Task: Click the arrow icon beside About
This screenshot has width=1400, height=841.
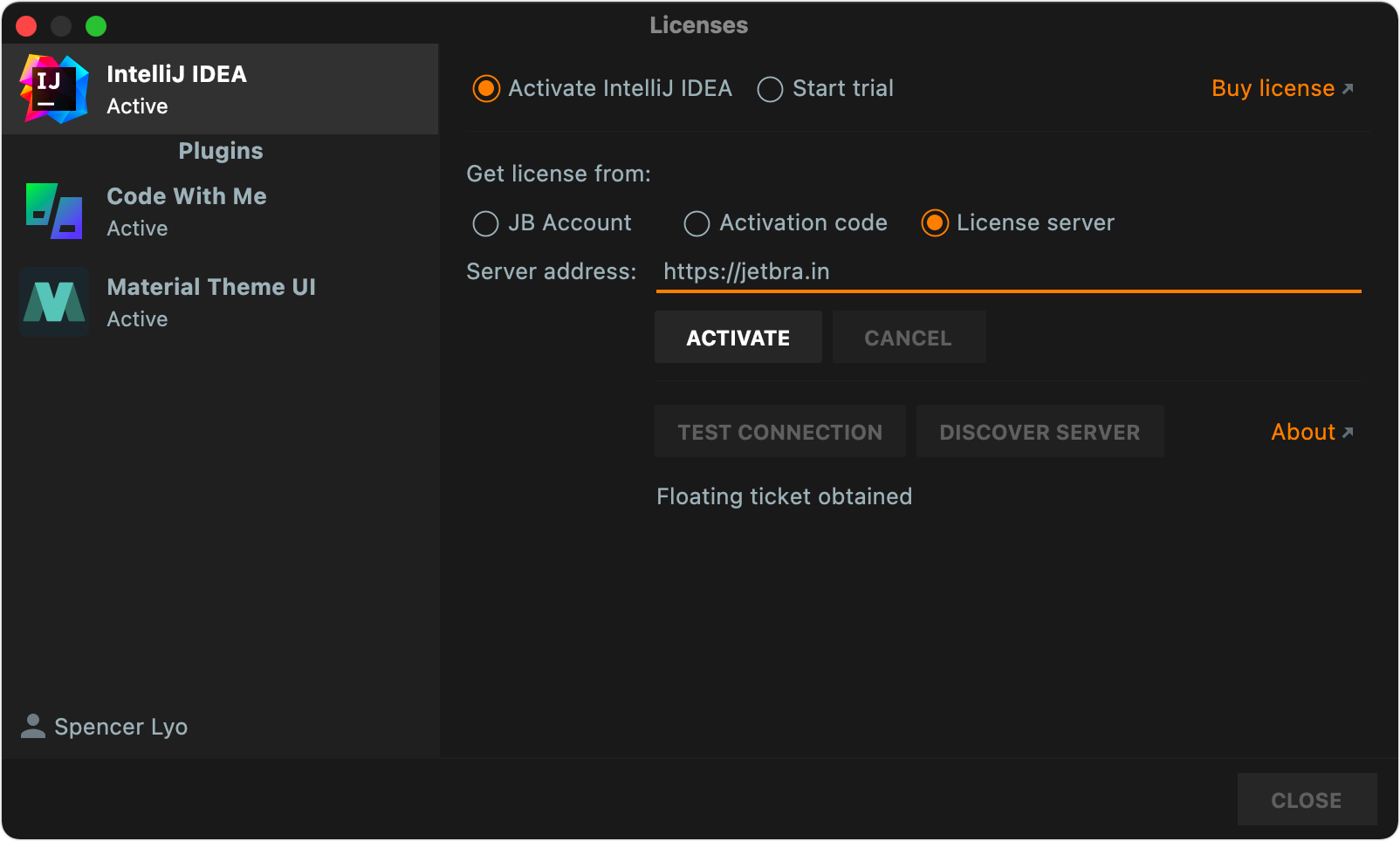Action: pos(1348,433)
